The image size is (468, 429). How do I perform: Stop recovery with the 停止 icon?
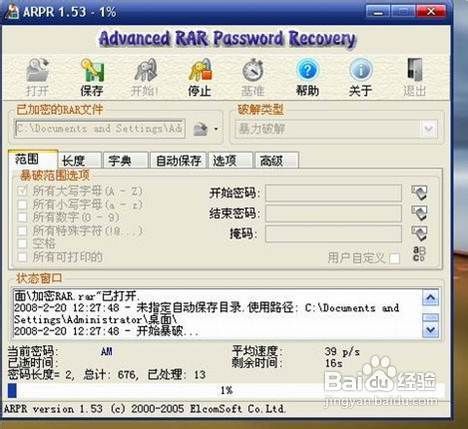tap(200, 70)
